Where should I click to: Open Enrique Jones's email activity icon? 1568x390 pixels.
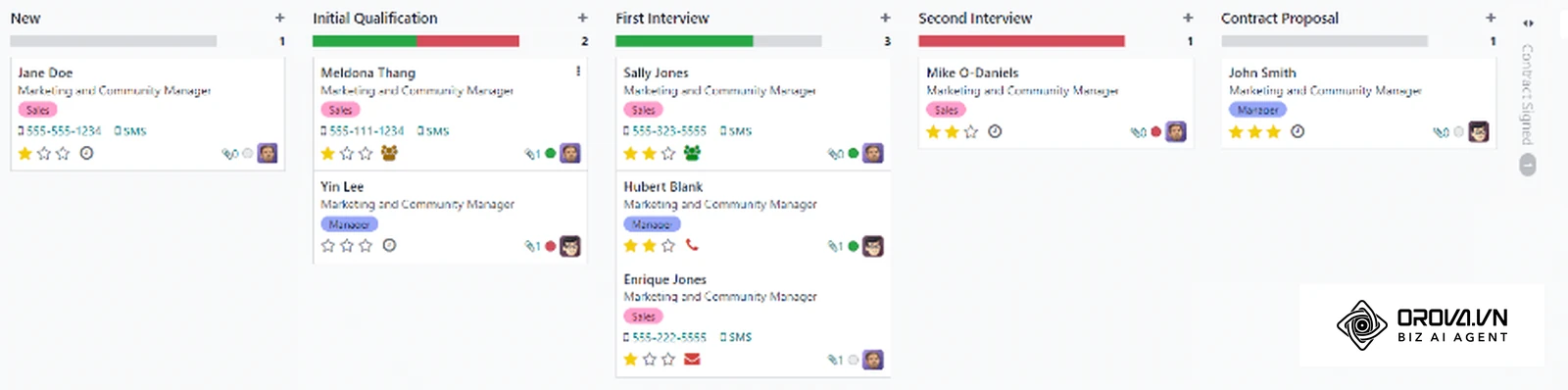click(692, 359)
